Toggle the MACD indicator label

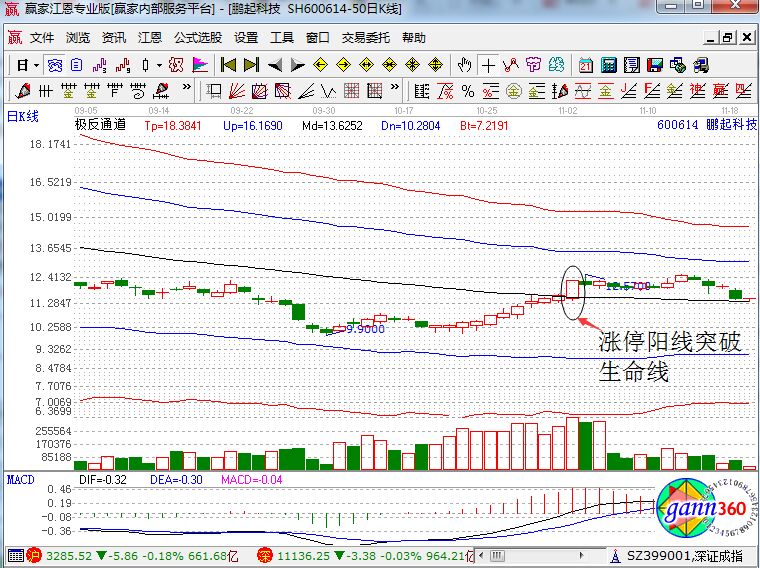pos(21,481)
